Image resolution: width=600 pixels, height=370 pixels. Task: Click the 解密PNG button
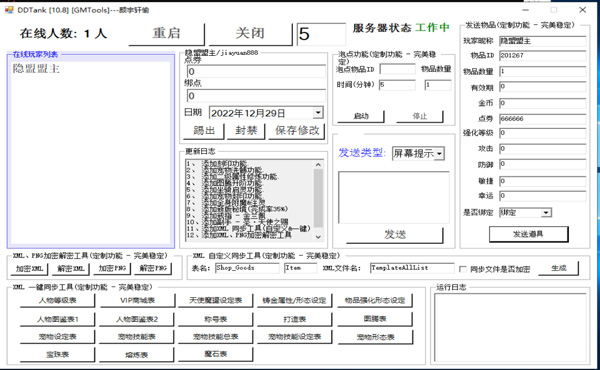[x=153, y=269]
